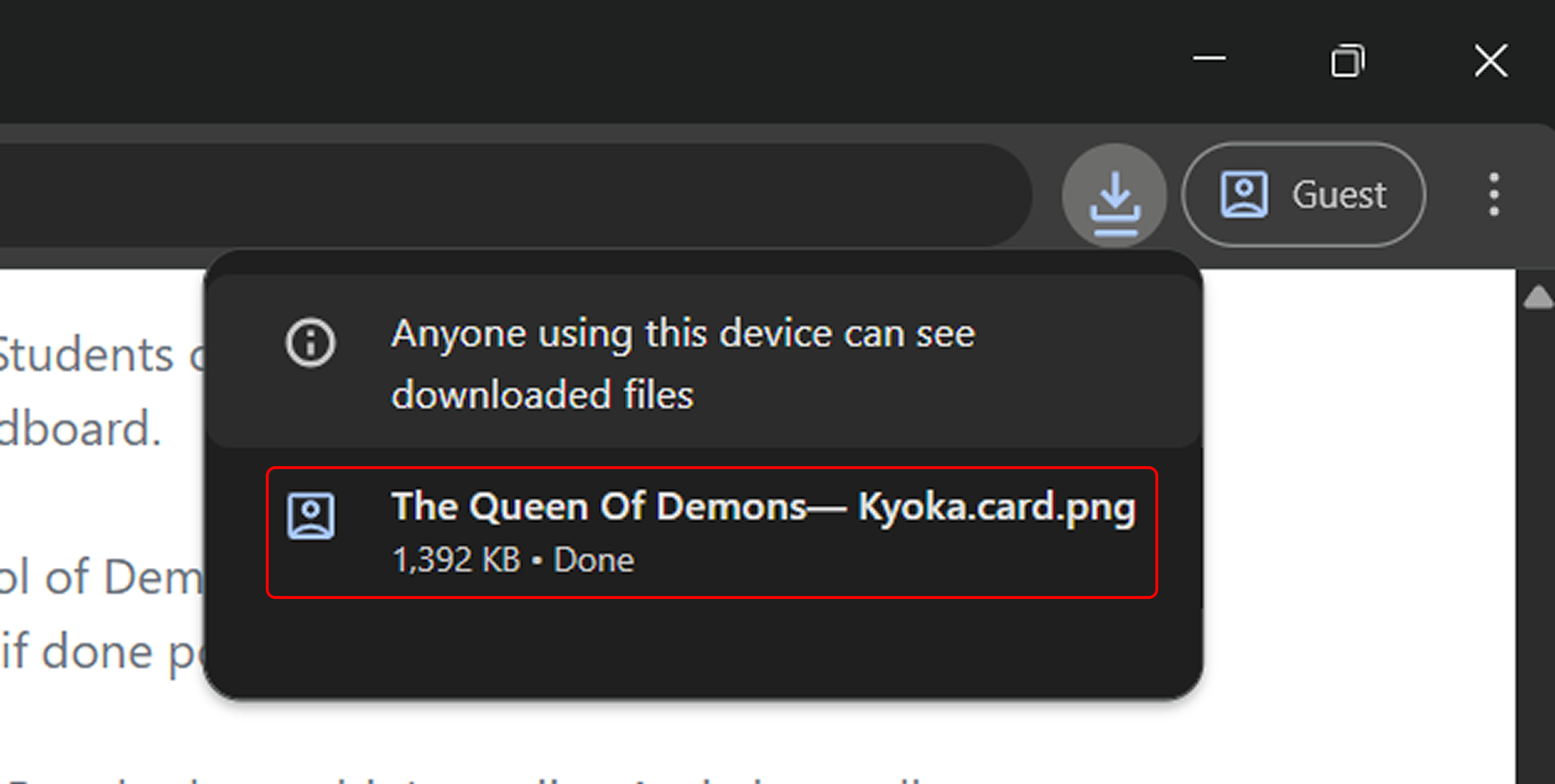The height and width of the screenshot is (784, 1555).
Task: Click the "dboard." text on the page
Action: (x=78, y=430)
